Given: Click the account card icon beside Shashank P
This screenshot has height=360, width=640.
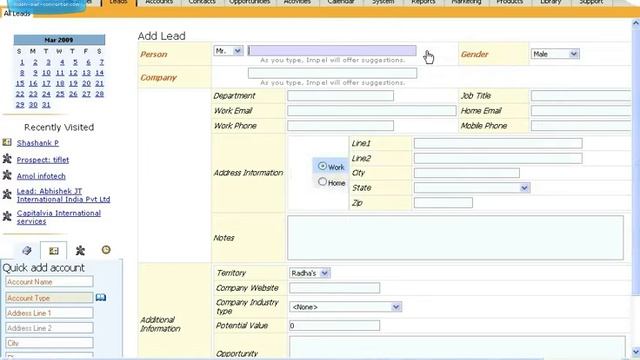Looking at the screenshot, I should coord(7,142).
